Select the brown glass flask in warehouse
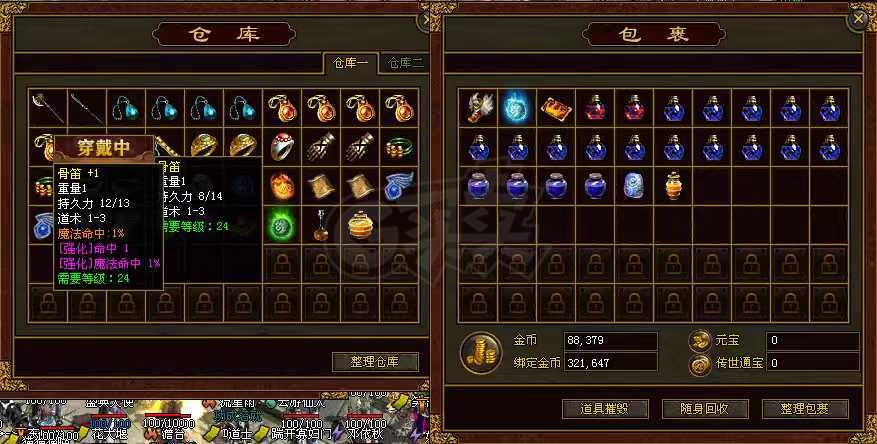Image resolution: width=877 pixels, height=444 pixels. point(321,225)
